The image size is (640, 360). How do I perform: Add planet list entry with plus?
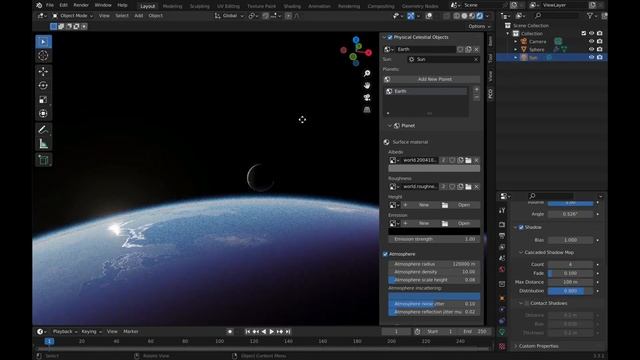point(476,89)
